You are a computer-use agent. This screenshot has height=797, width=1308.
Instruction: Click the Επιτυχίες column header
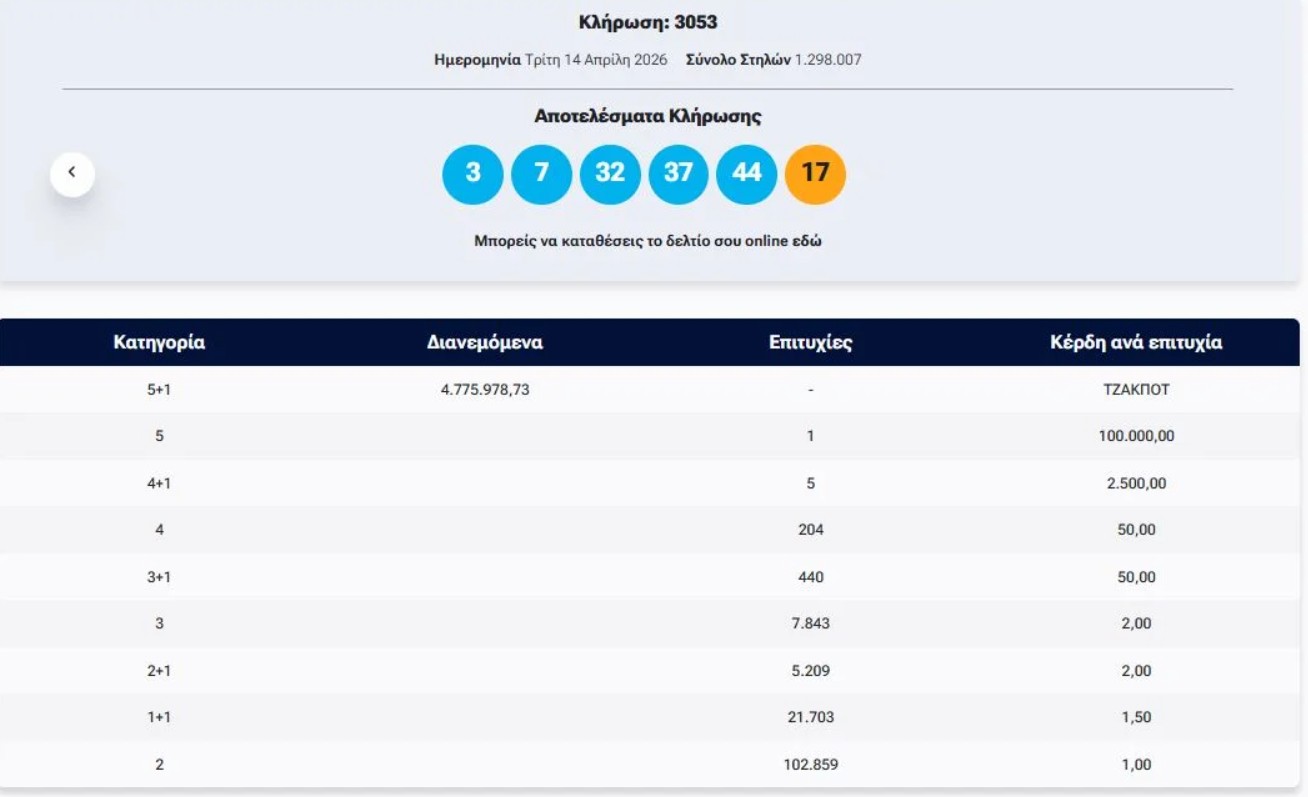click(x=810, y=343)
